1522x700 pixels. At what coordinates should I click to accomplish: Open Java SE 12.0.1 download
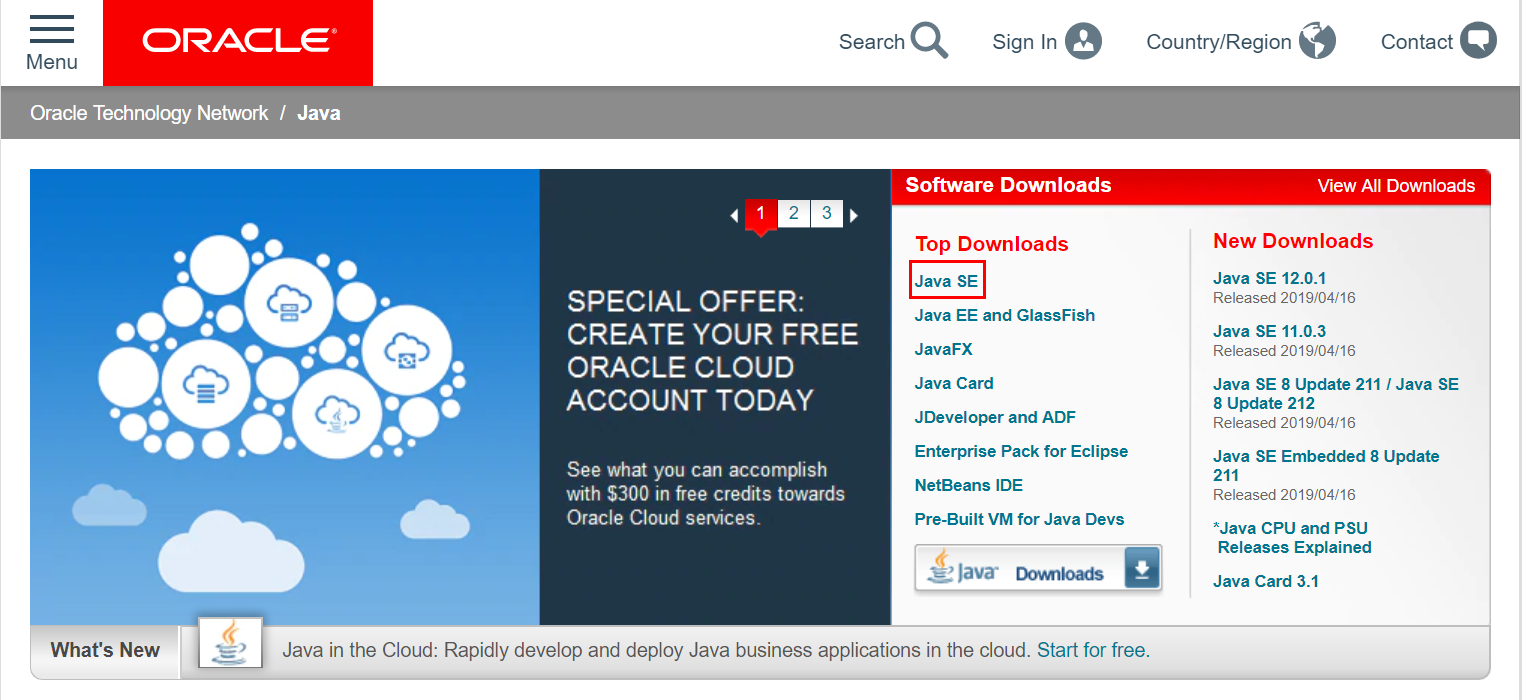1269,278
